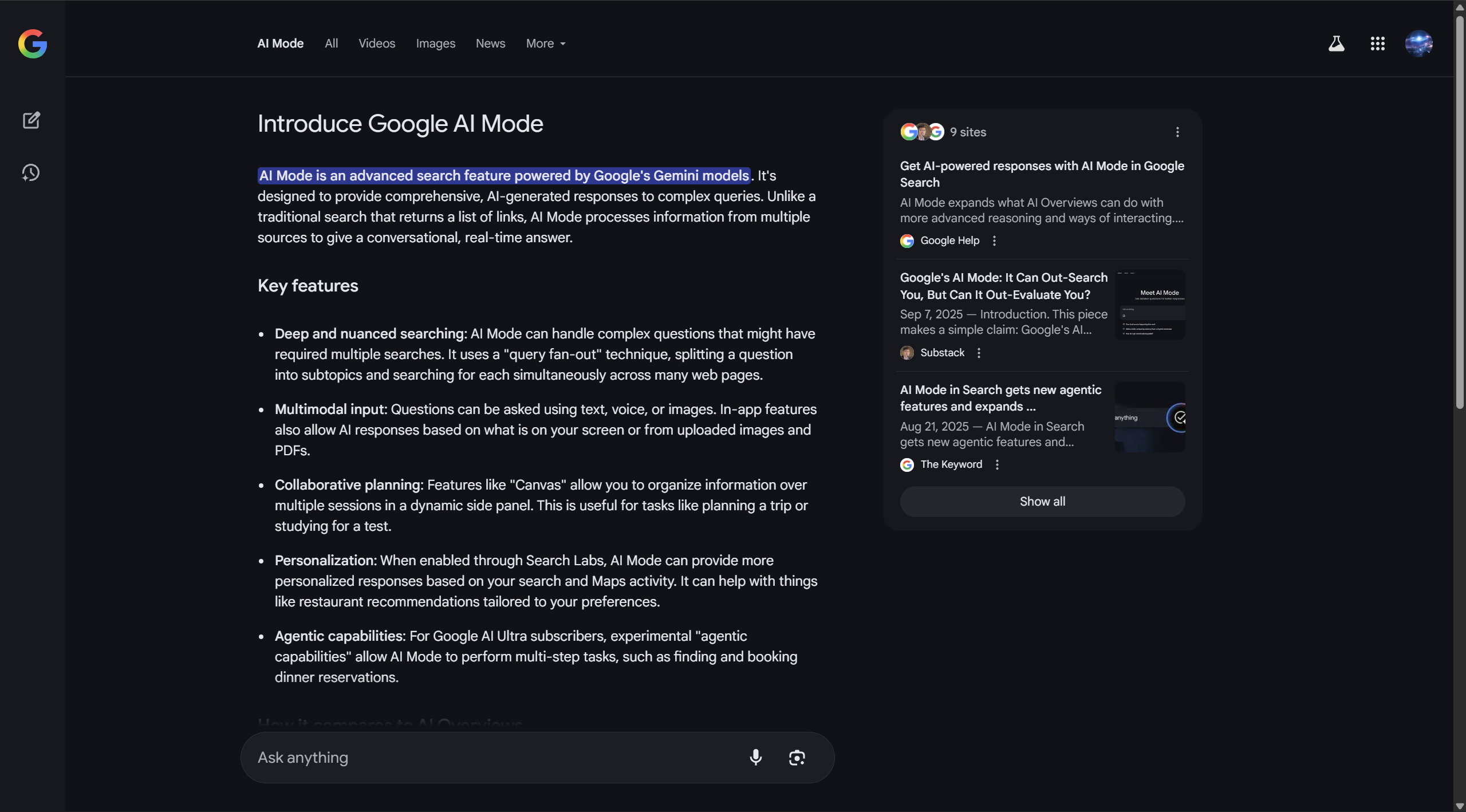The height and width of the screenshot is (812, 1466).
Task: Click The Keyword article thumbnail
Action: click(x=1150, y=417)
